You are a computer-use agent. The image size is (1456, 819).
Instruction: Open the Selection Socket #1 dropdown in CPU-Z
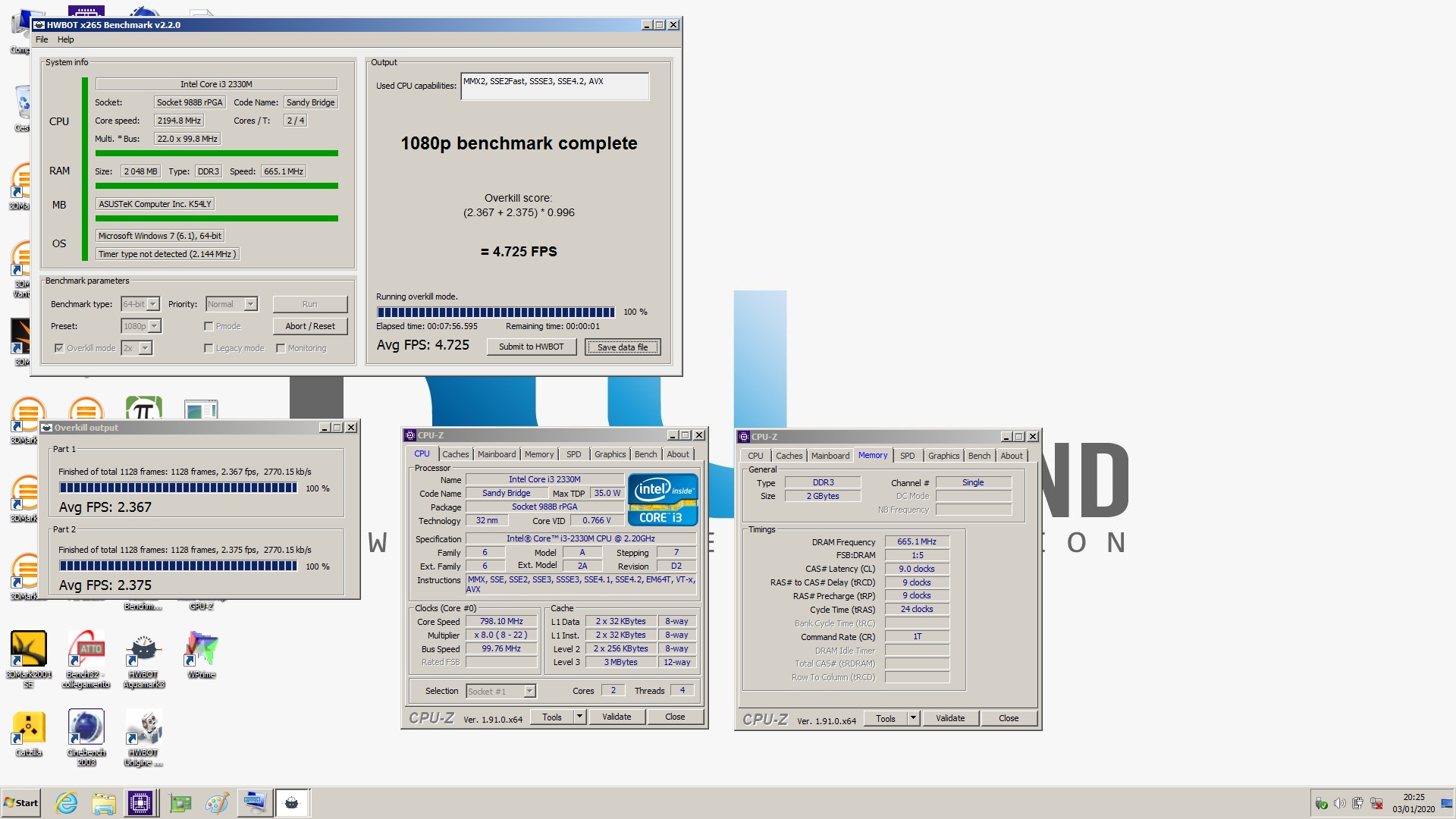[500, 691]
